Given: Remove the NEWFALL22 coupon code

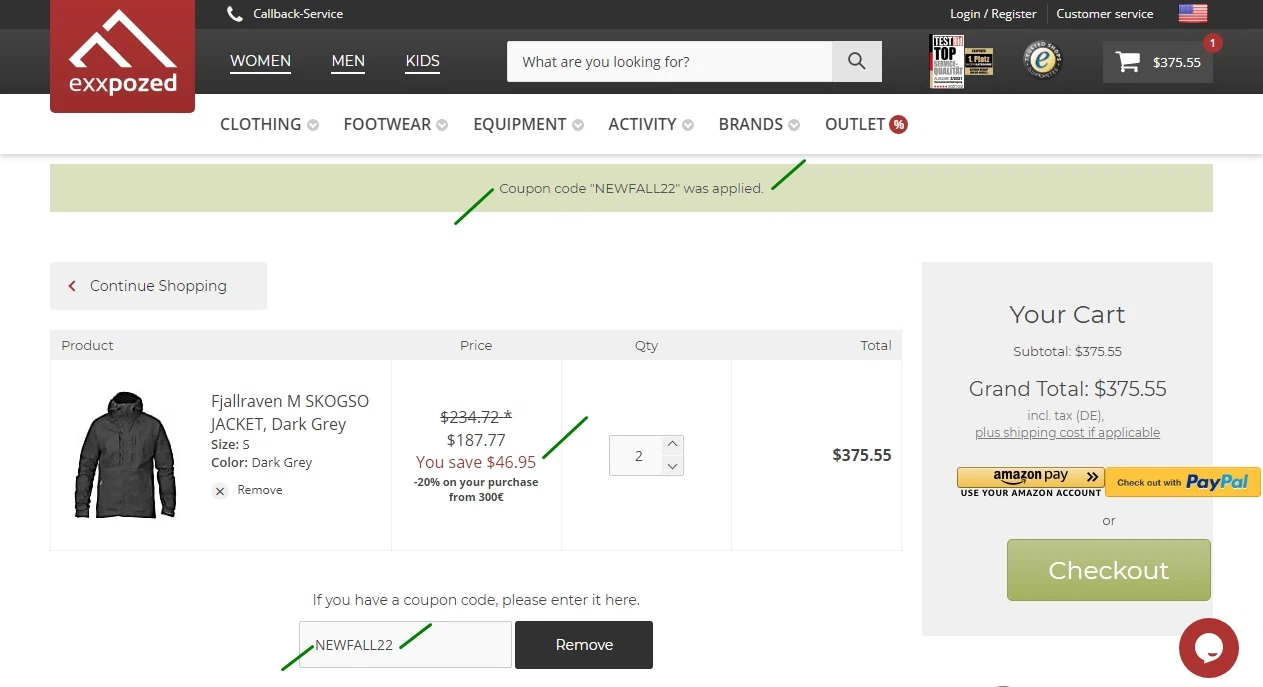Looking at the screenshot, I should 584,645.
